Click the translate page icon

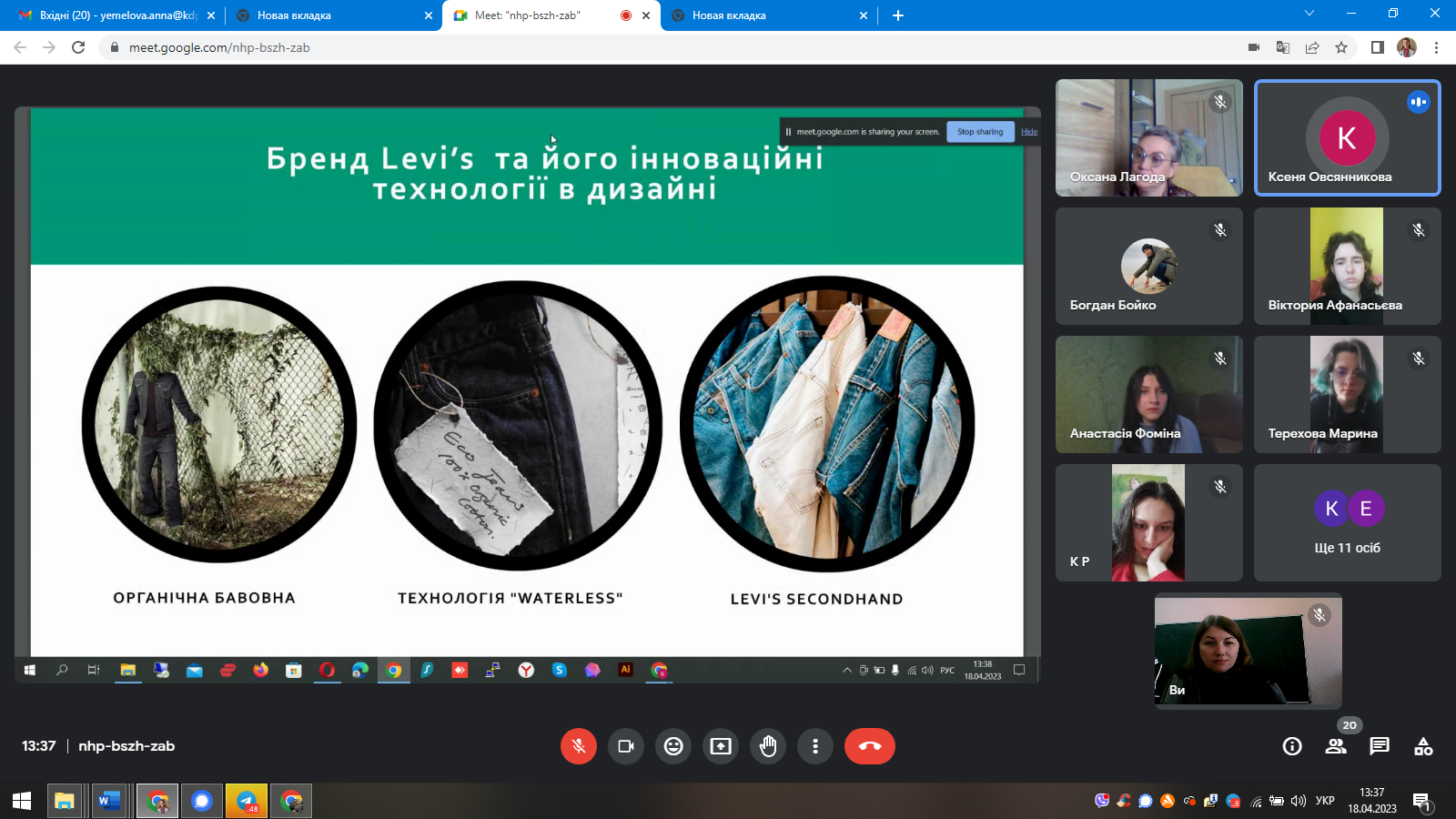[x=1283, y=47]
